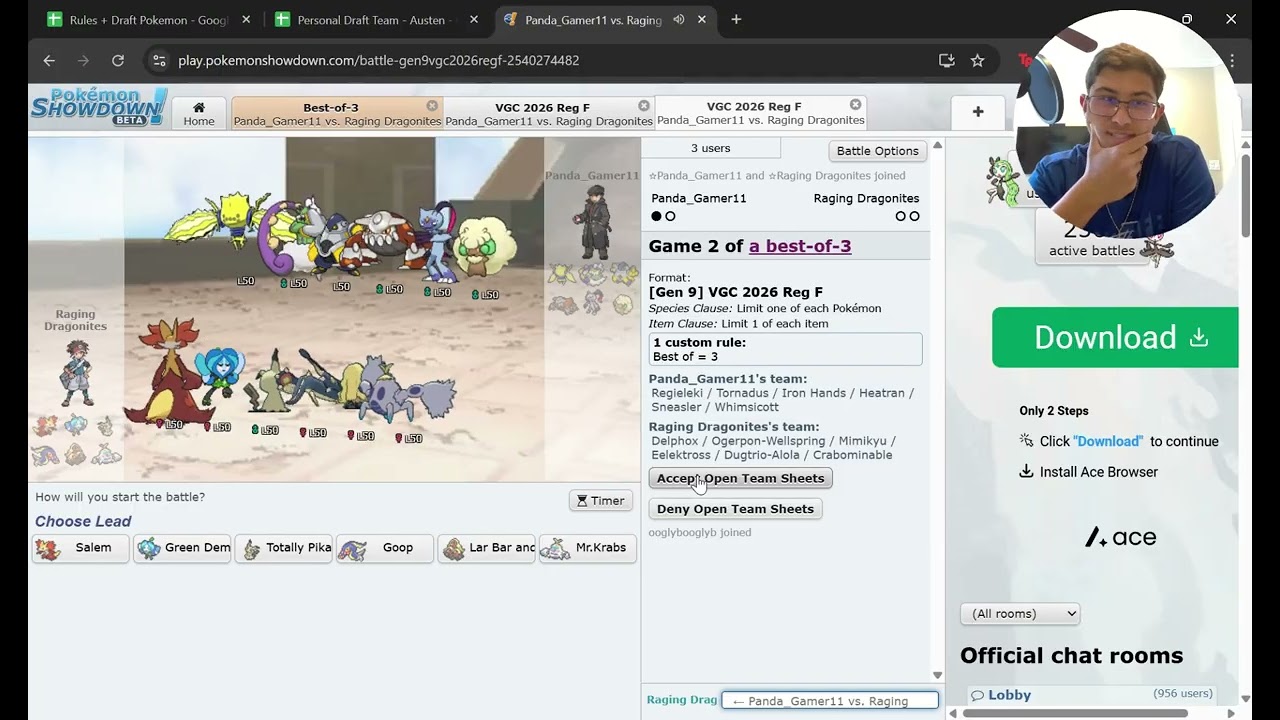The width and height of the screenshot is (1280, 720).
Task: Click the 'Install Ace Browser' text
Action: coord(1099,472)
